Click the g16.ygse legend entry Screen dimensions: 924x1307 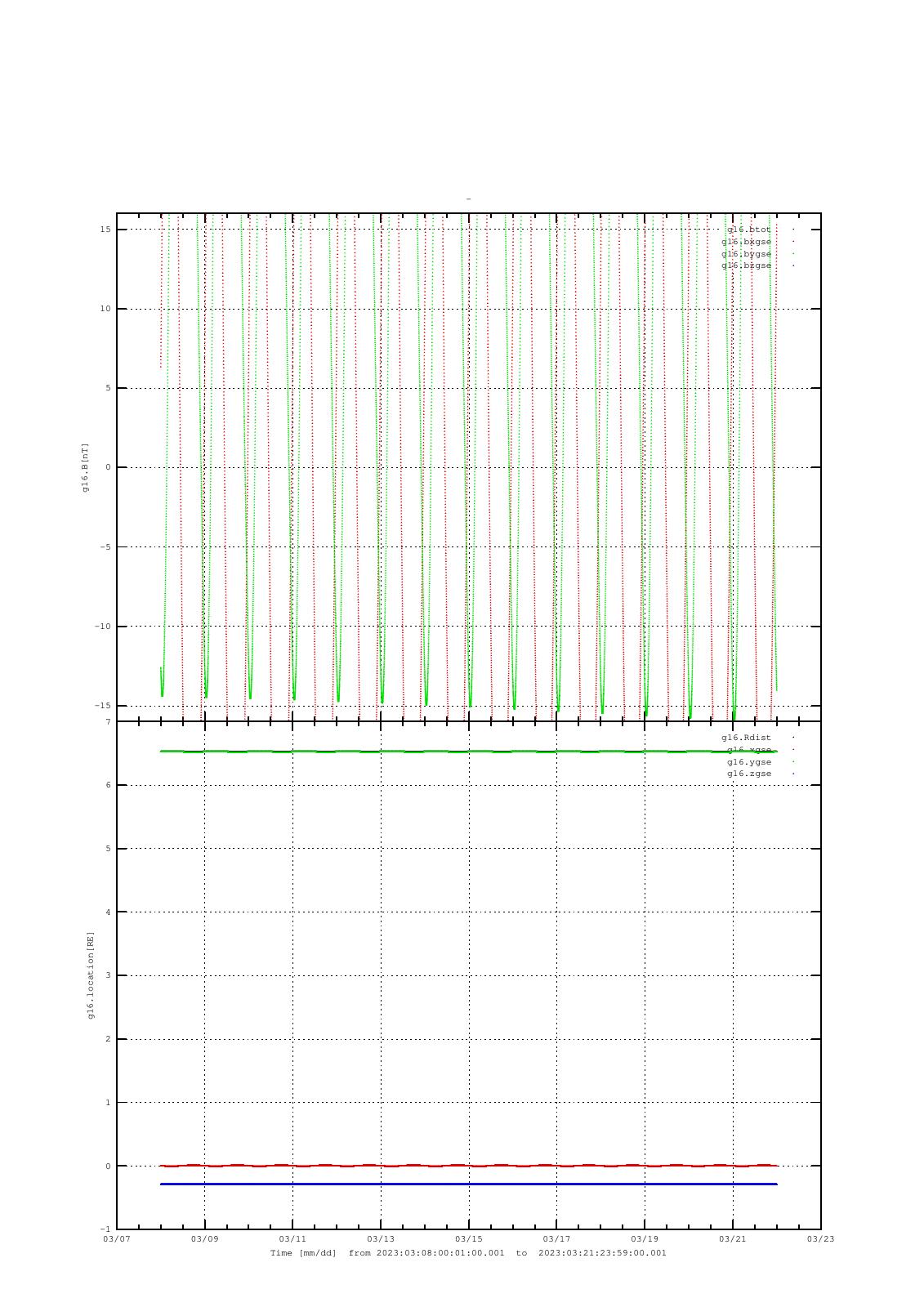pyautogui.click(x=749, y=762)
